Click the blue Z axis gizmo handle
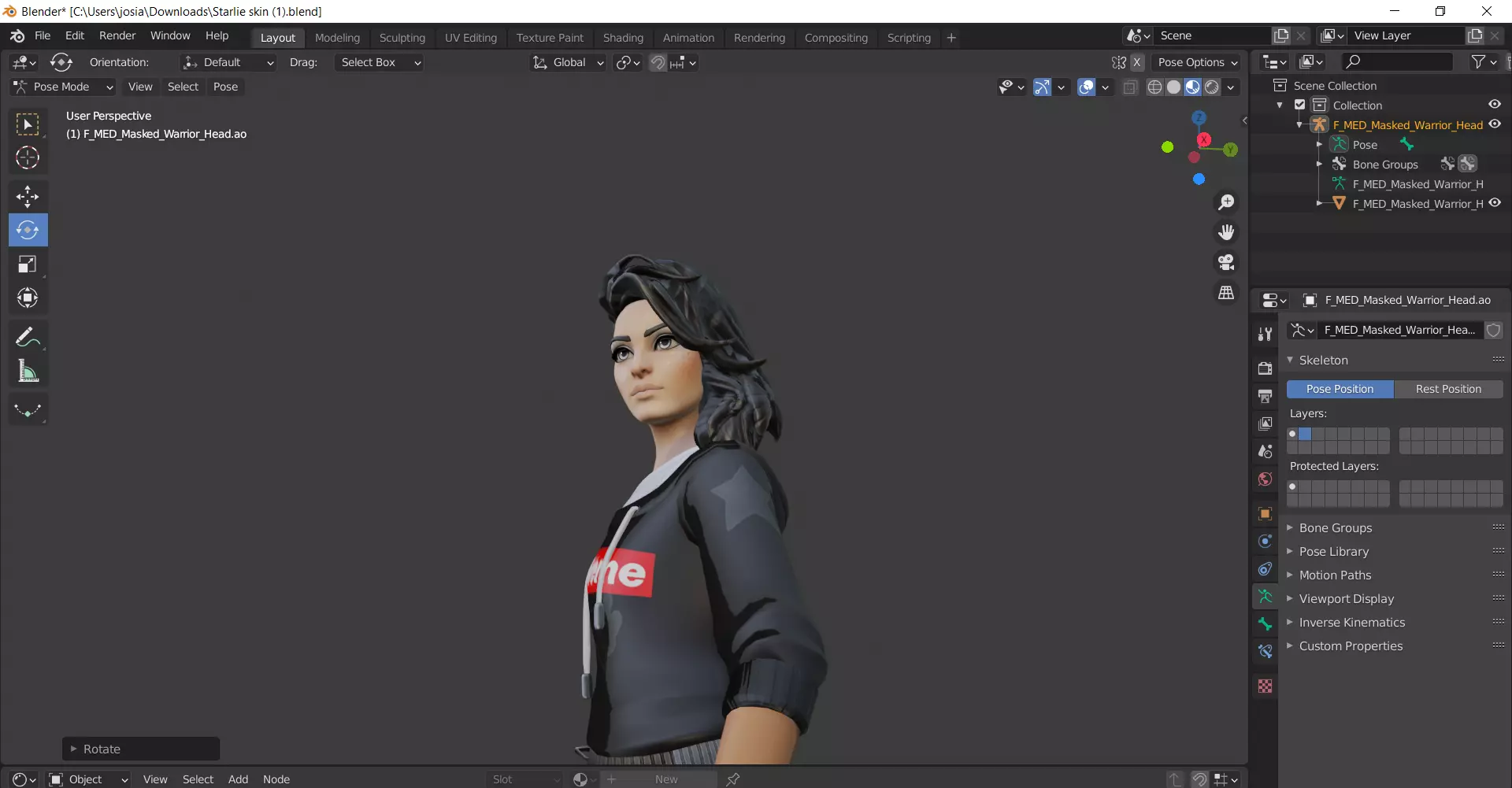 pos(1199,117)
